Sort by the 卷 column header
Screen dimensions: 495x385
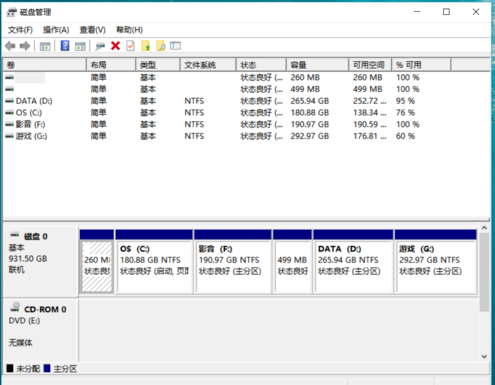pyautogui.click(x=45, y=65)
